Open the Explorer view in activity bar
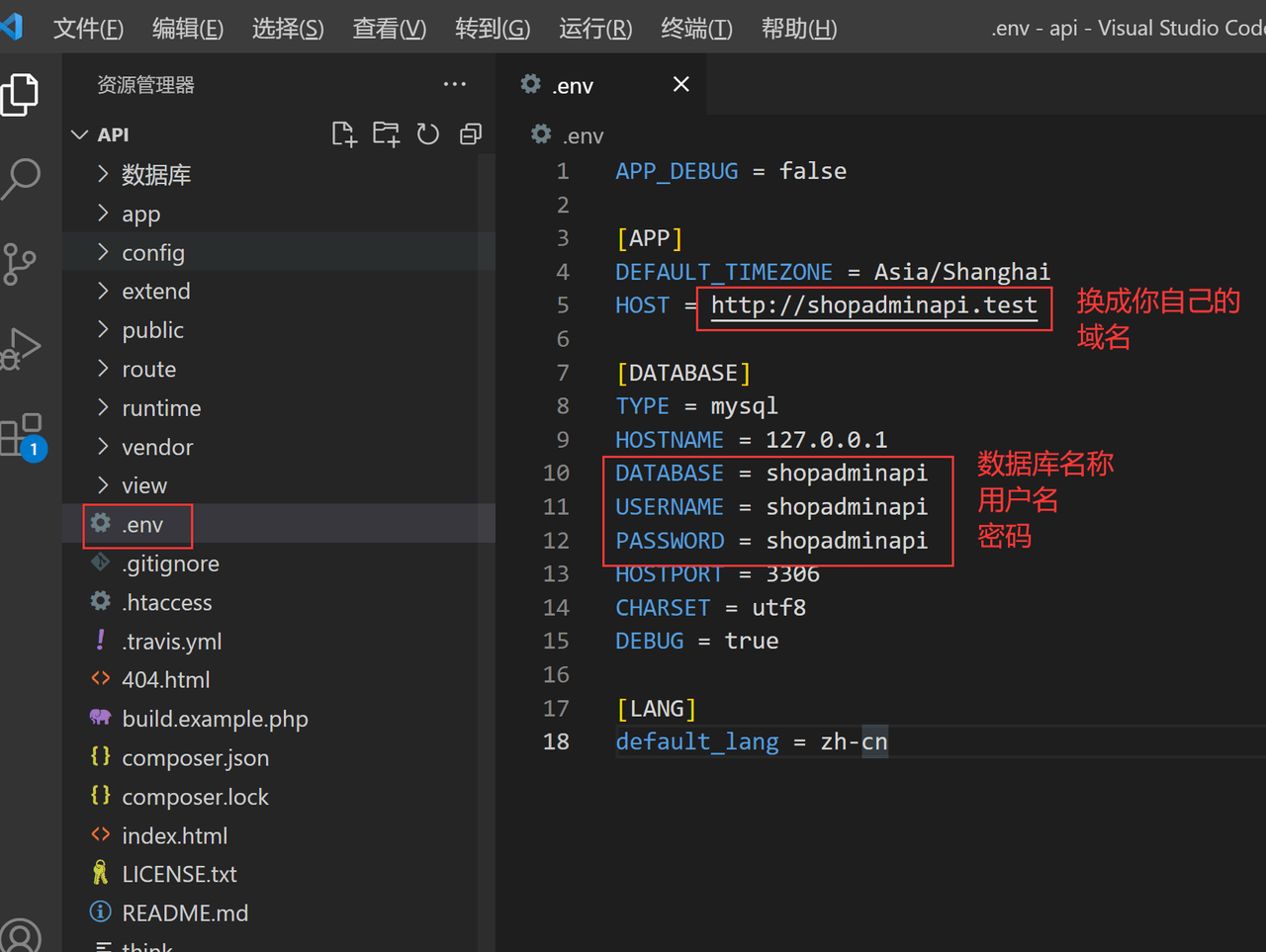 coord(20,95)
